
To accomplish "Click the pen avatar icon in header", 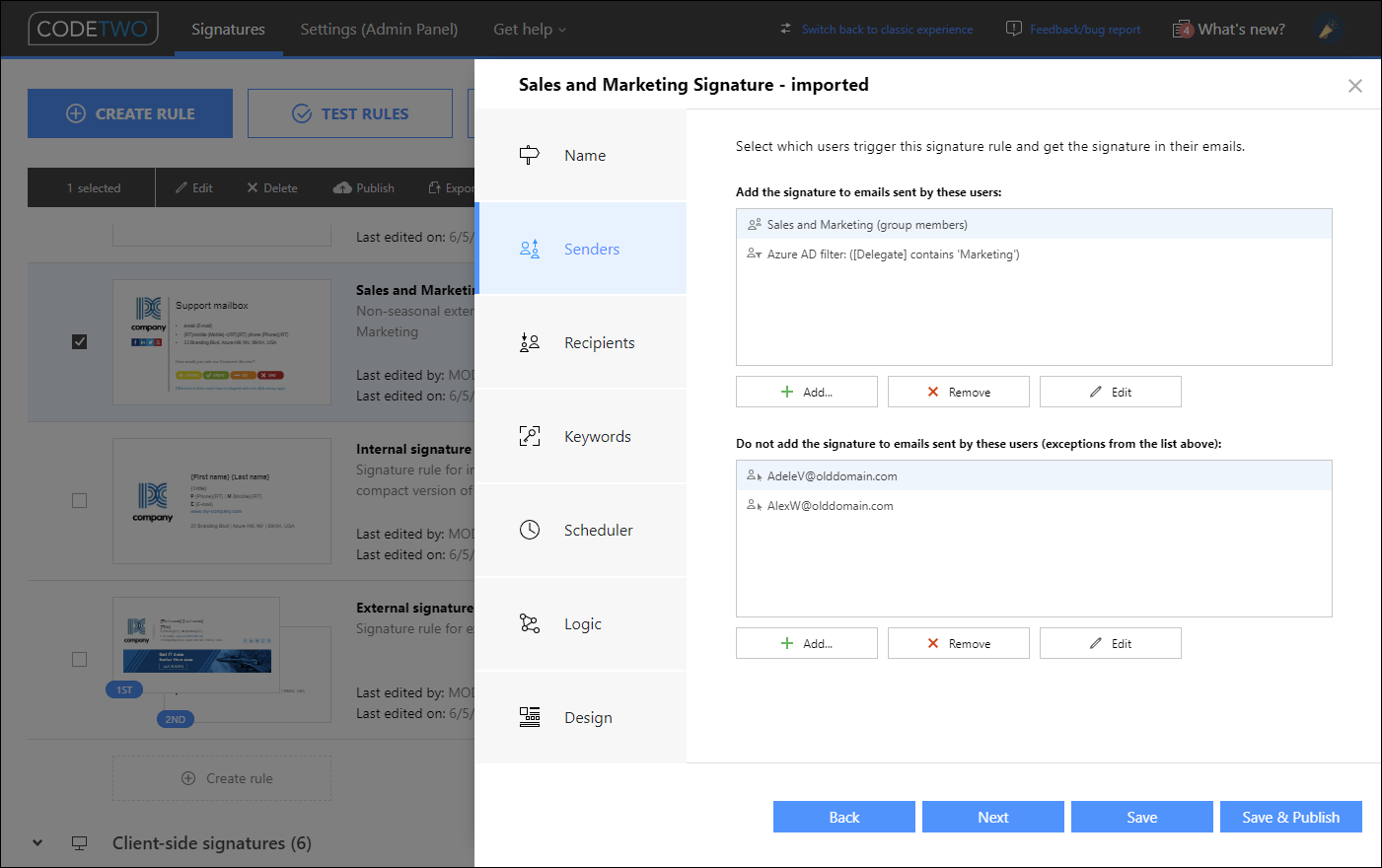I will 1327,30.
